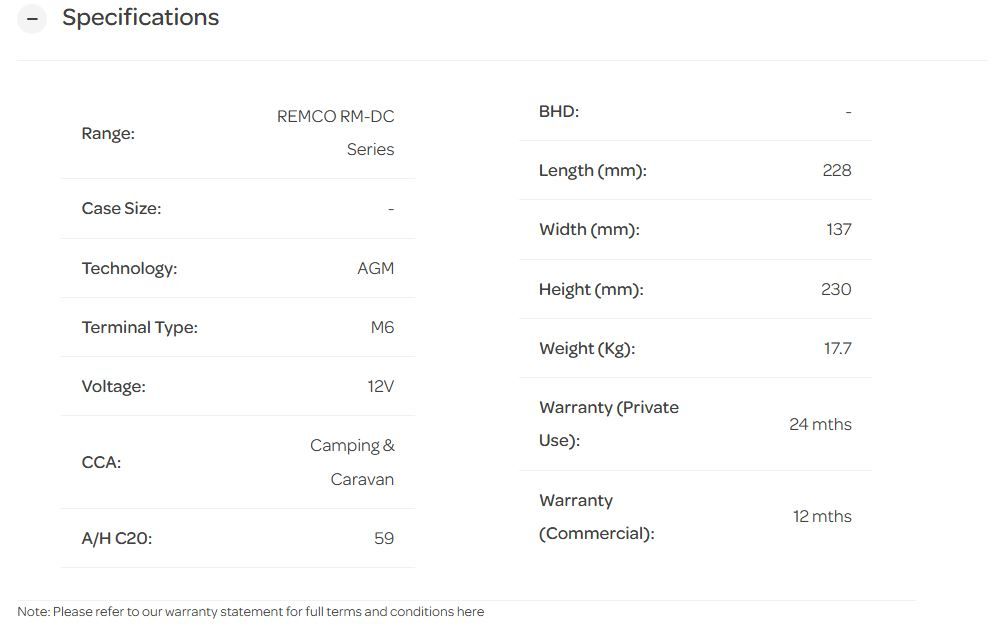The height and width of the screenshot is (639, 999).
Task: Click the 'BHD:' label
Action: pyautogui.click(x=558, y=111)
